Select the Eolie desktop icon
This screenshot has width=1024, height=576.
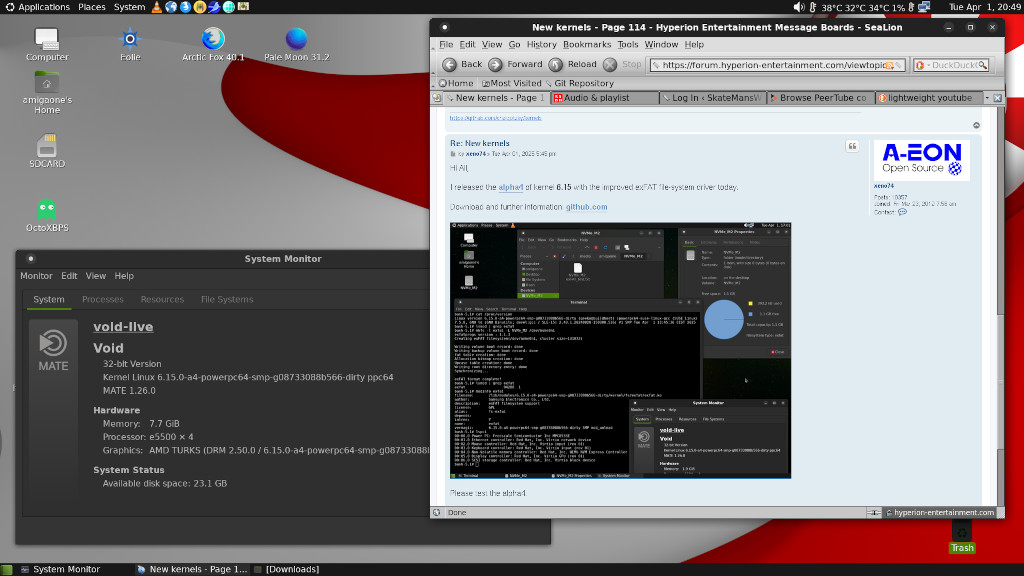tap(130, 44)
